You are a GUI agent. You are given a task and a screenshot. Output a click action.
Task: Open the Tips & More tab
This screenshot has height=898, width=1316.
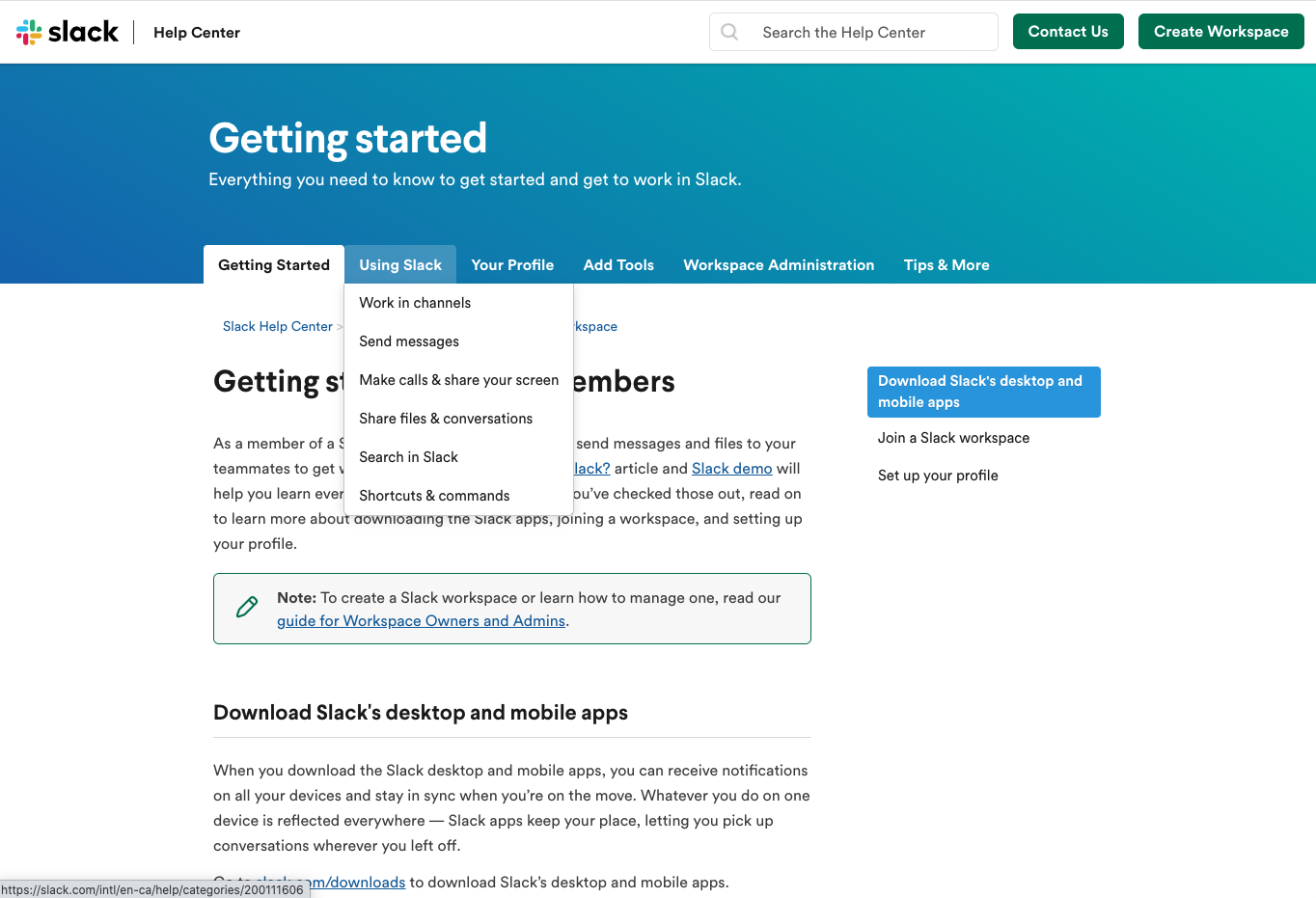[x=946, y=264]
